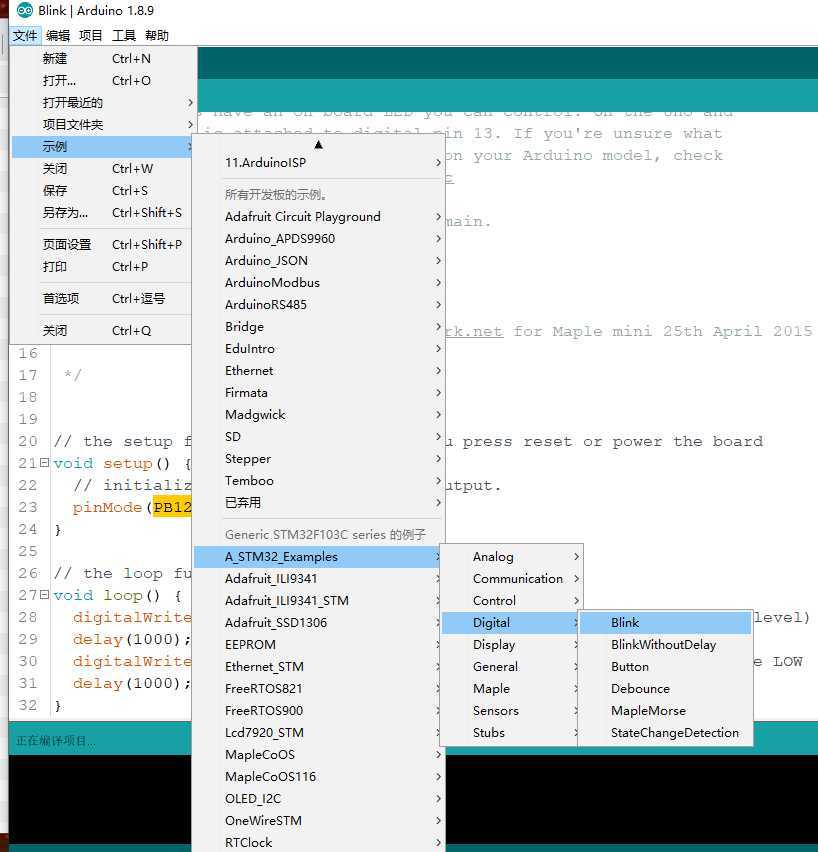The height and width of the screenshot is (852, 818).
Task: Expand the Arduino_APDS9960 examples
Action: click(319, 239)
